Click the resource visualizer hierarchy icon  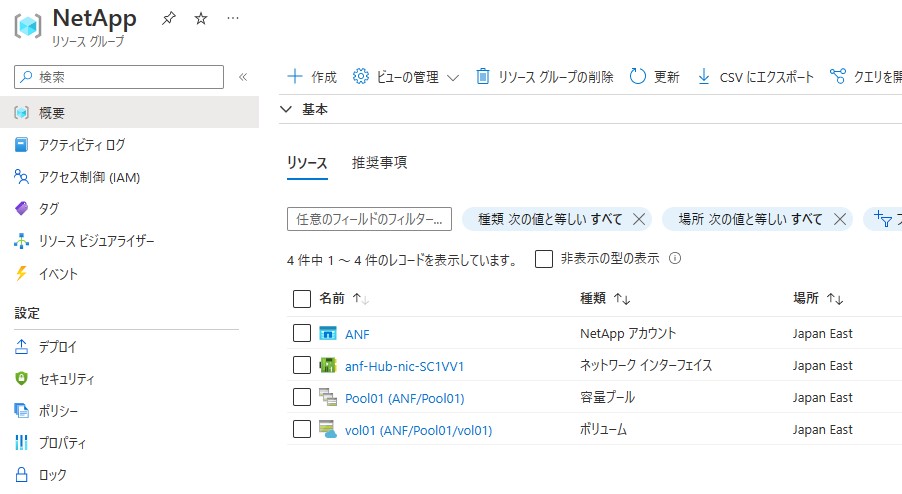tap(21, 241)
